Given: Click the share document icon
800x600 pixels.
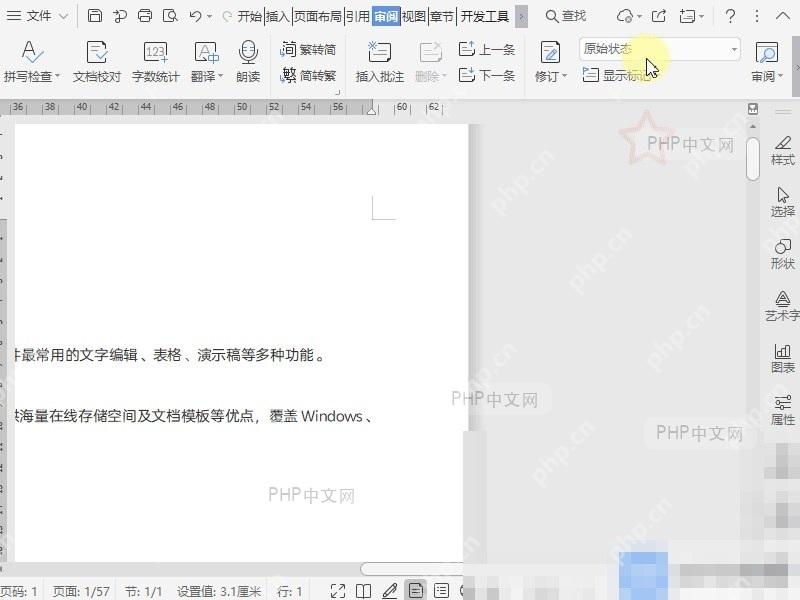Looking at the screenshot, I should 659,16.
